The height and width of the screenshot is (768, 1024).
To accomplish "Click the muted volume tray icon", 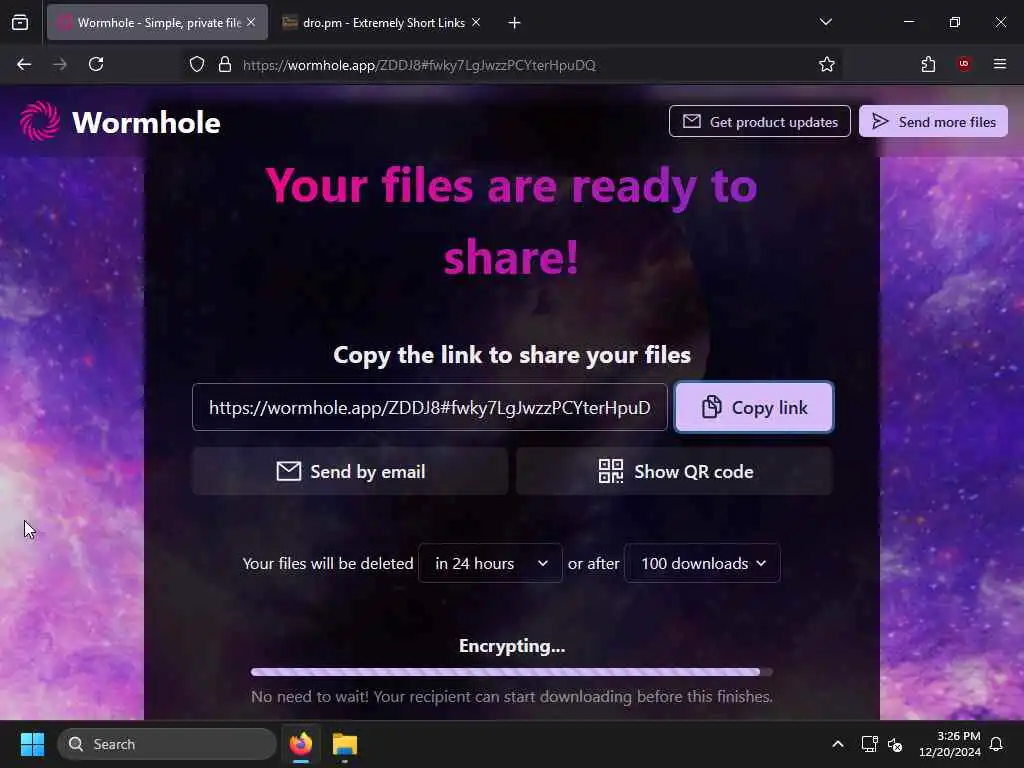I will click(x=895, y=744).
